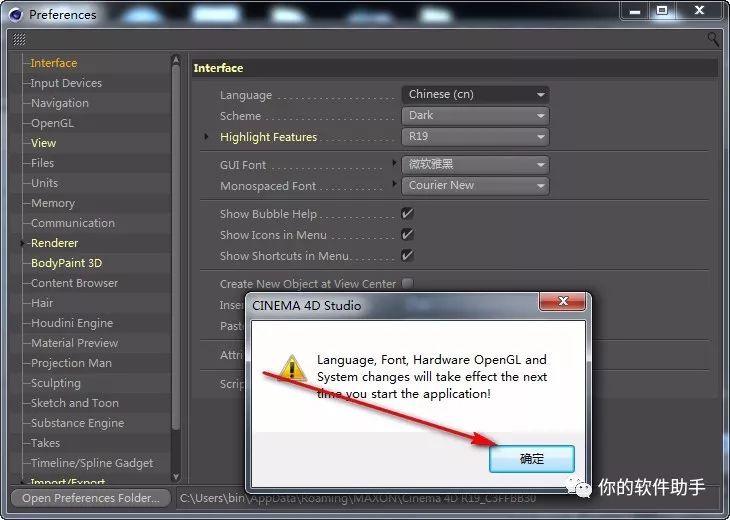Open View preferences
The width and height of the screenshot is (730, 520).
[43, 143]
